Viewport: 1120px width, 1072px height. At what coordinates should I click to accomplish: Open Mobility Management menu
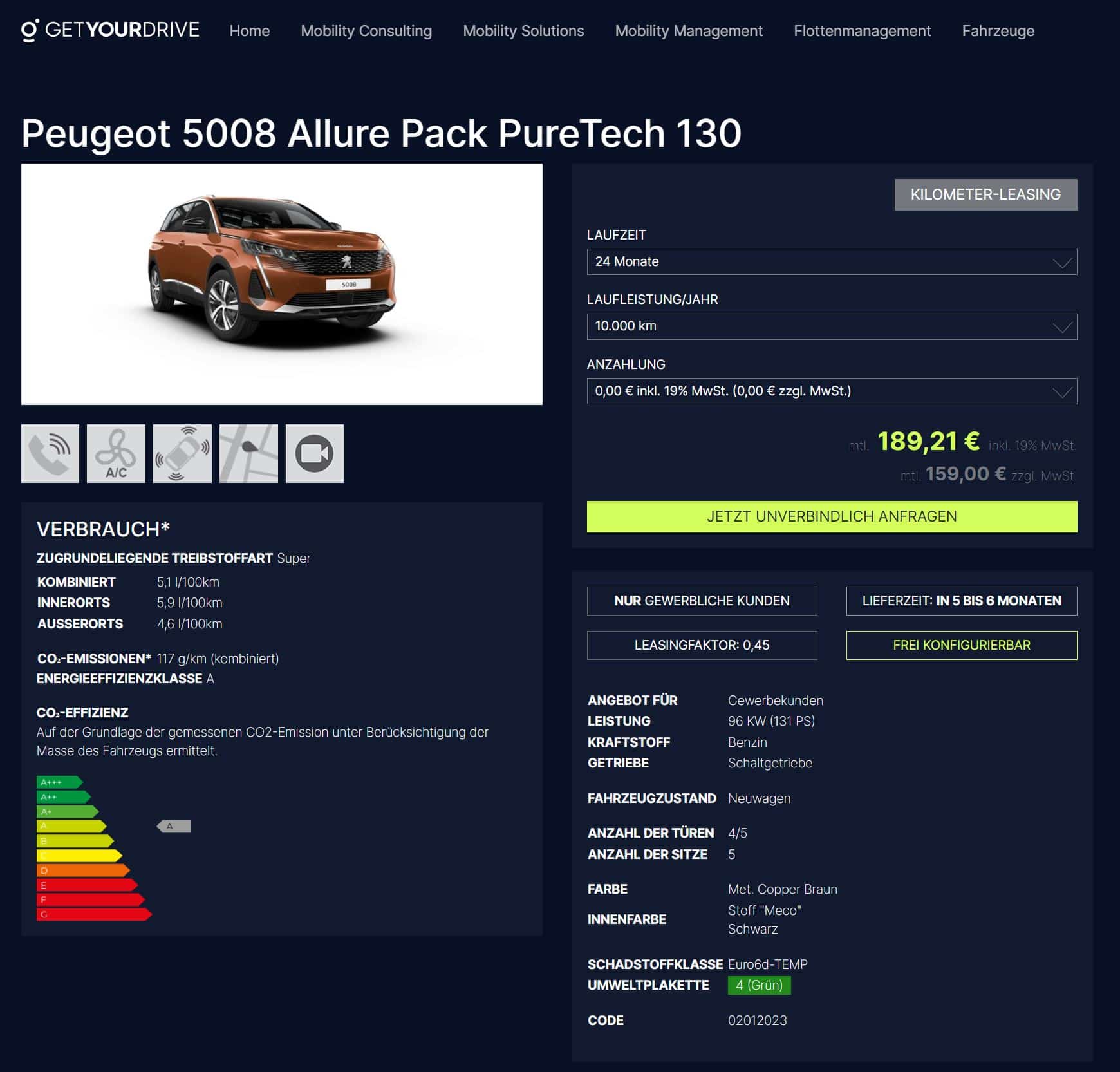pyautogui.click(x=689, y=31)
